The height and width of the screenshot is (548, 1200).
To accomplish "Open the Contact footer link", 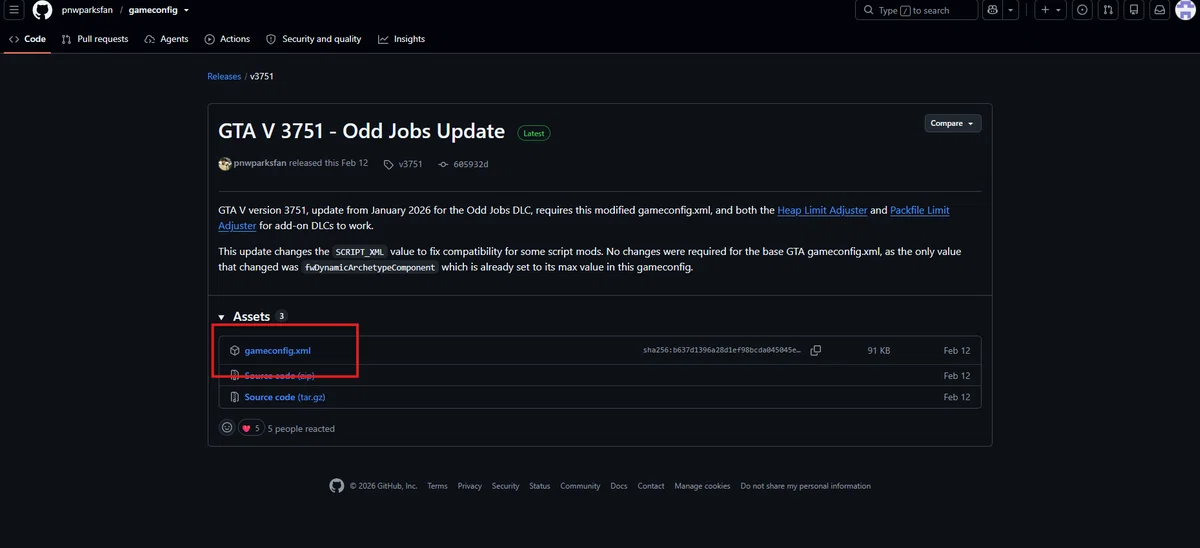I will click(x=651, y=486).
